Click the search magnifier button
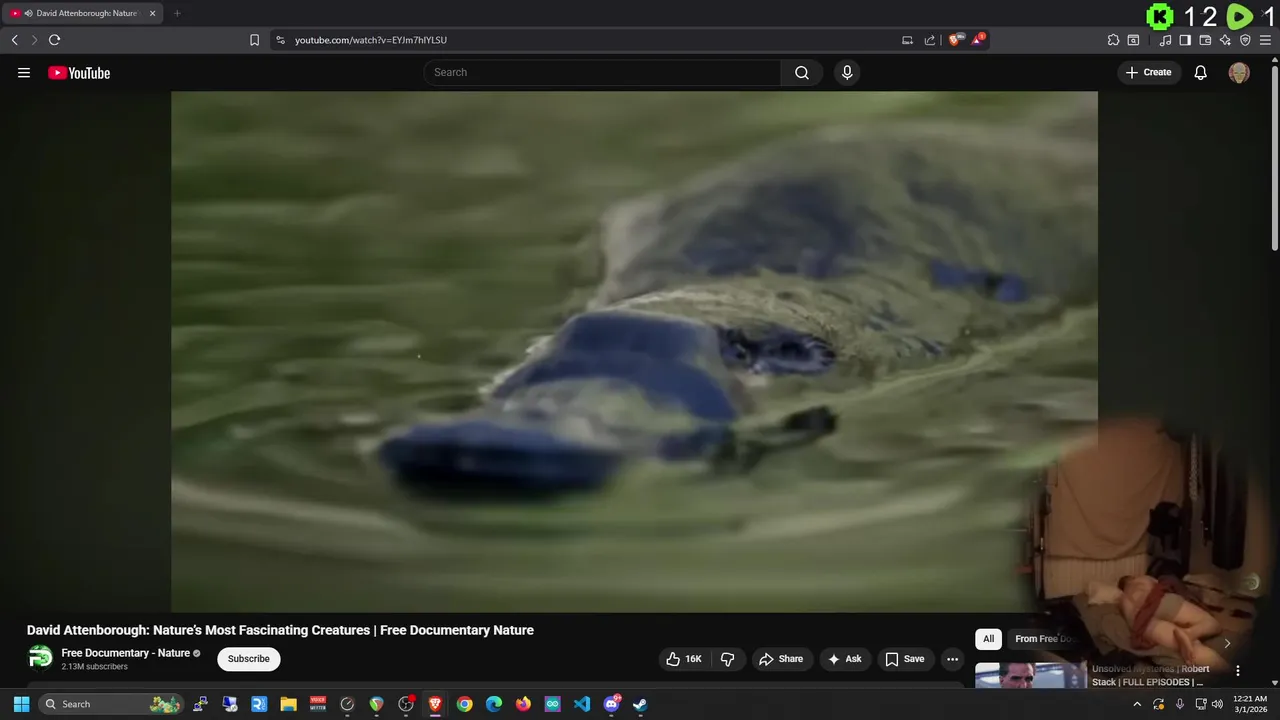The height and width of the screenshot is (720, 1280). (802, 72)
